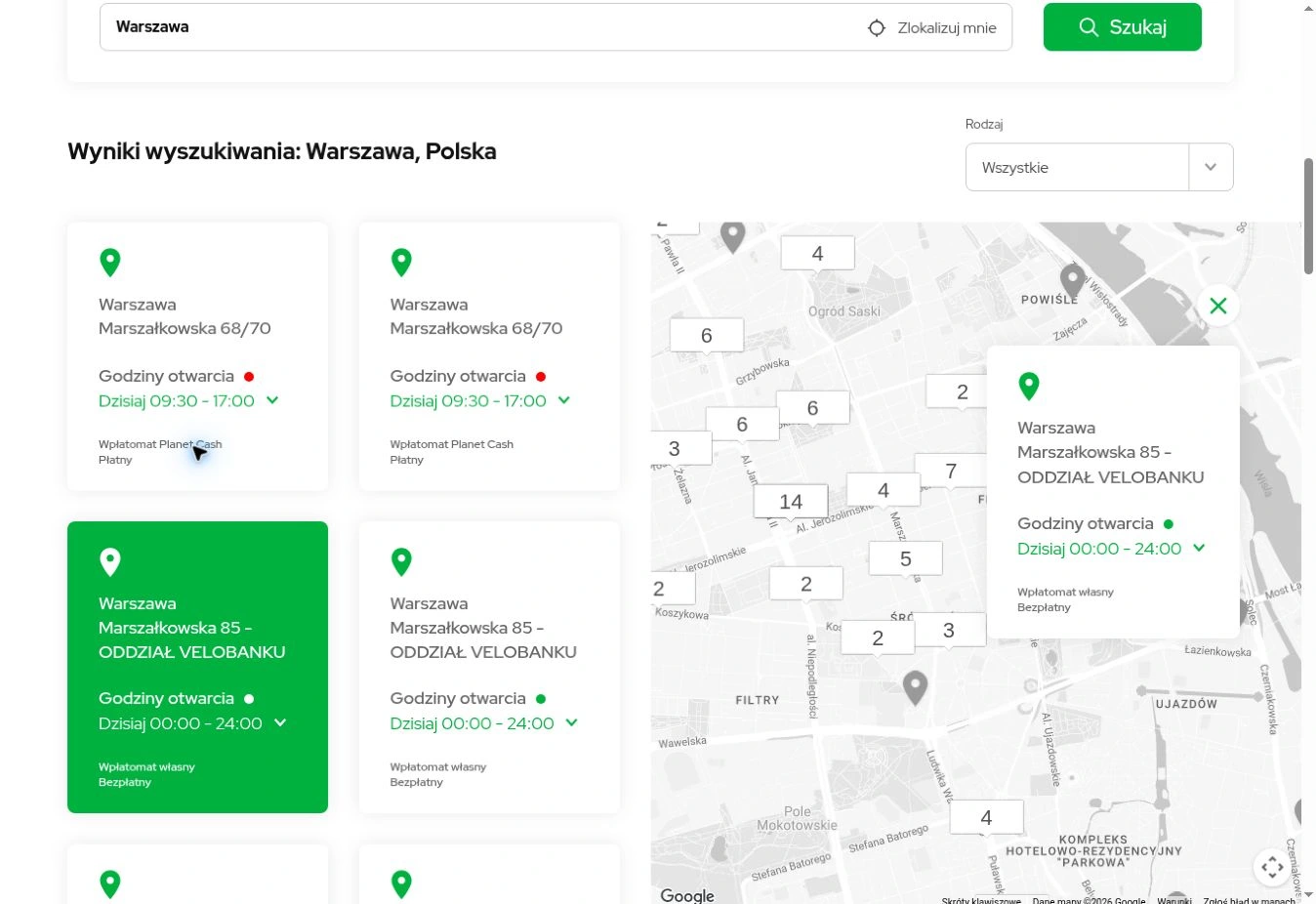Click the gray map pin near Pawła II

[733, 236]
